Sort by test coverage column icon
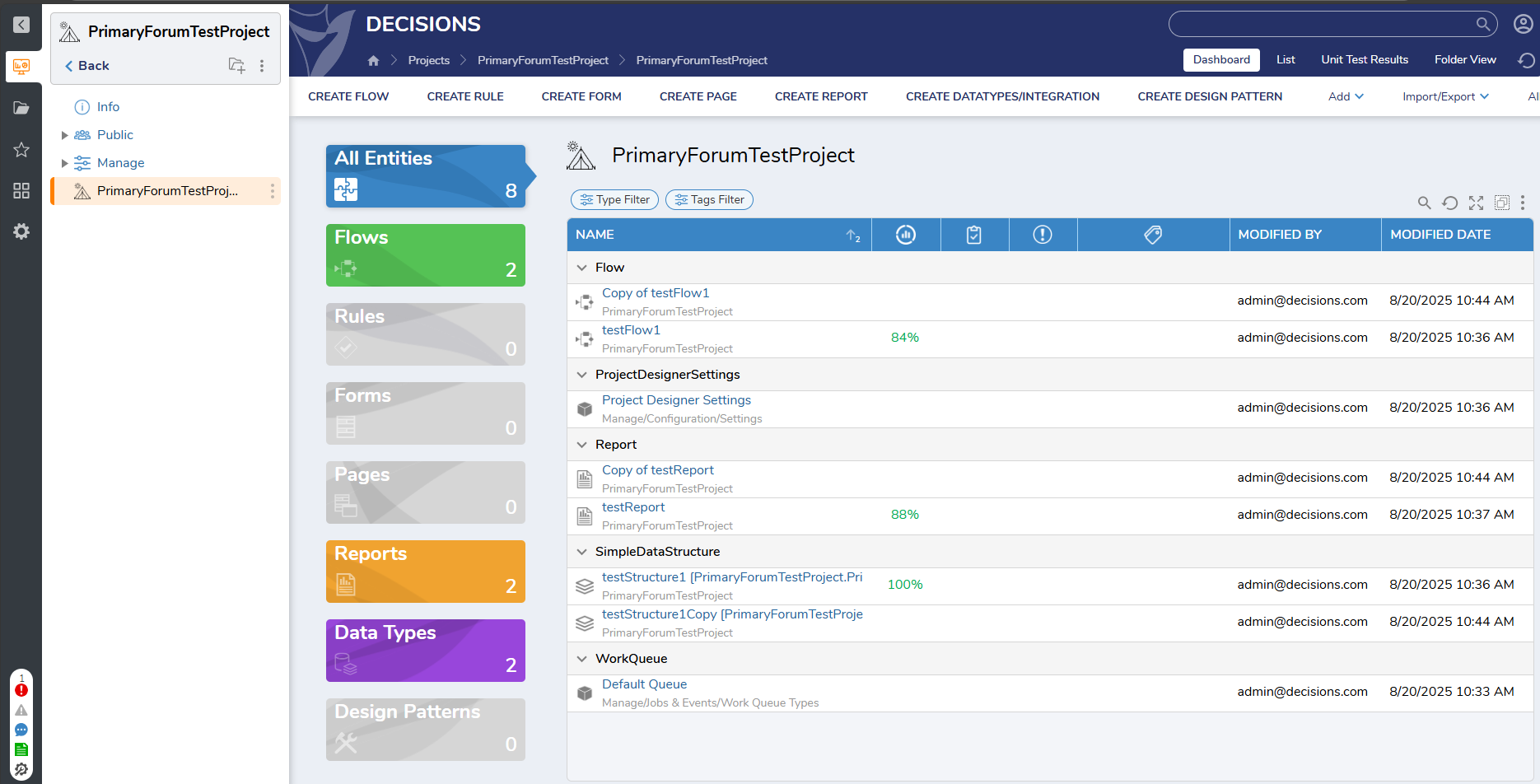 [906, 235]
